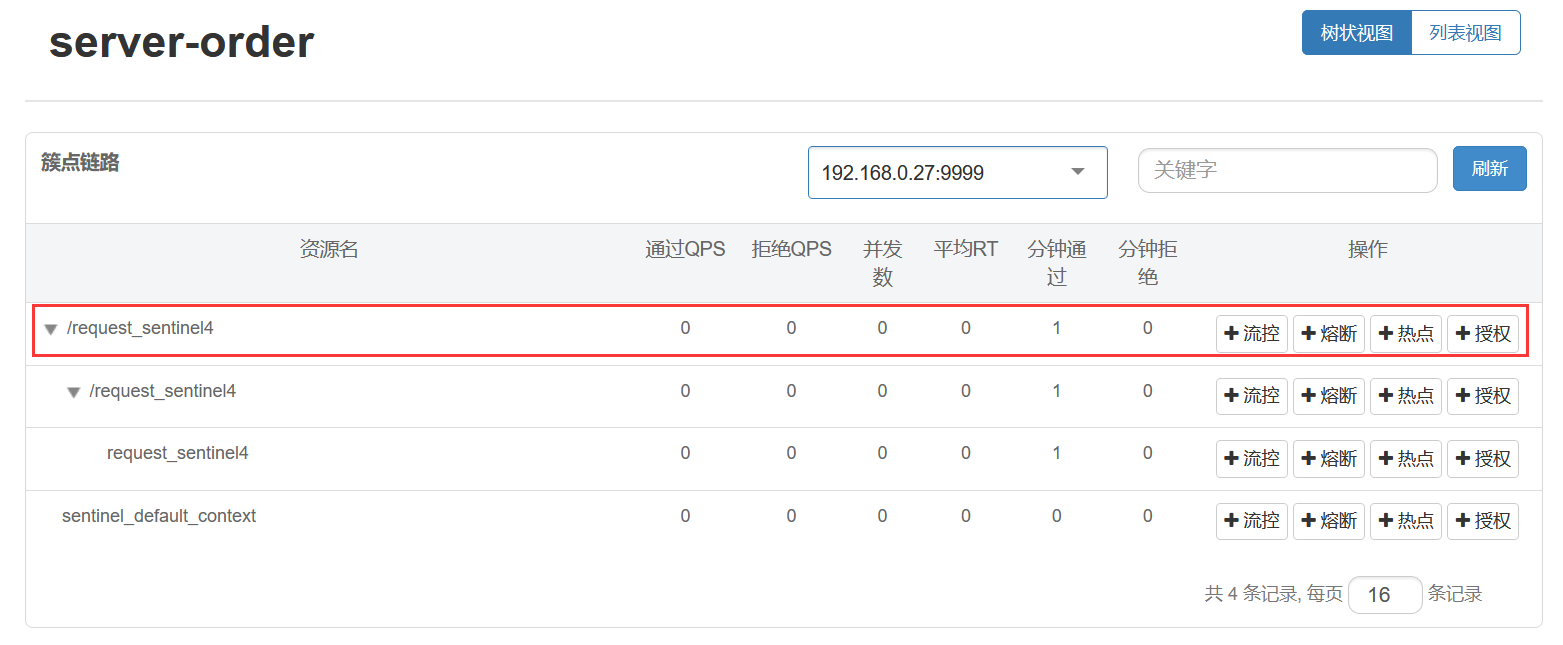This screenshot has width=1563, height=645.
Task: Add circuit breaker (熔断) for sentinel_default_context
Action: [1328, 521]
